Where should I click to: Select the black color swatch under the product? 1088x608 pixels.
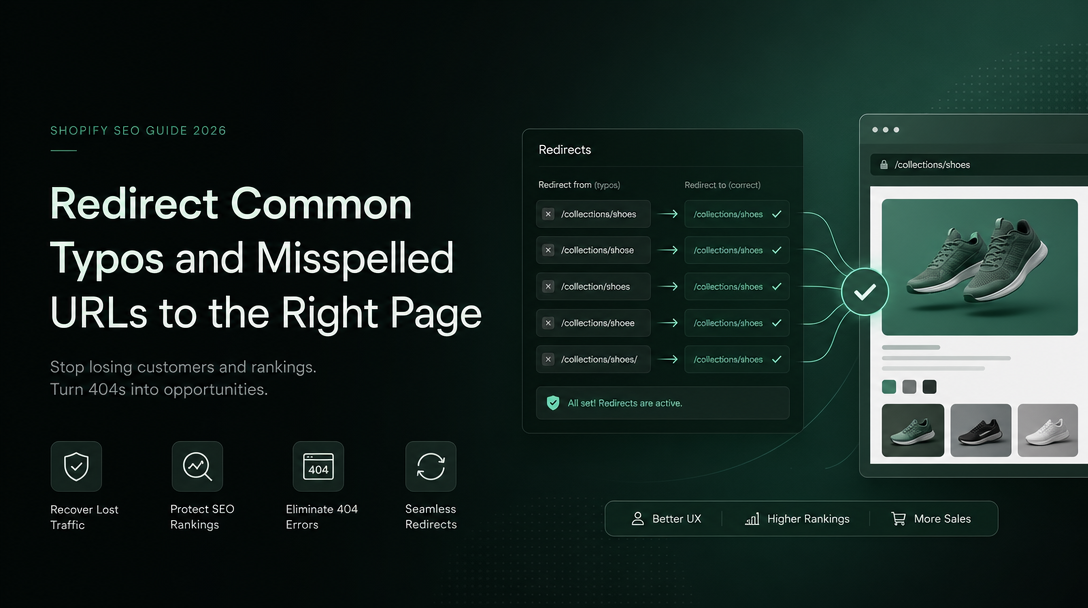tap(930, 387)
